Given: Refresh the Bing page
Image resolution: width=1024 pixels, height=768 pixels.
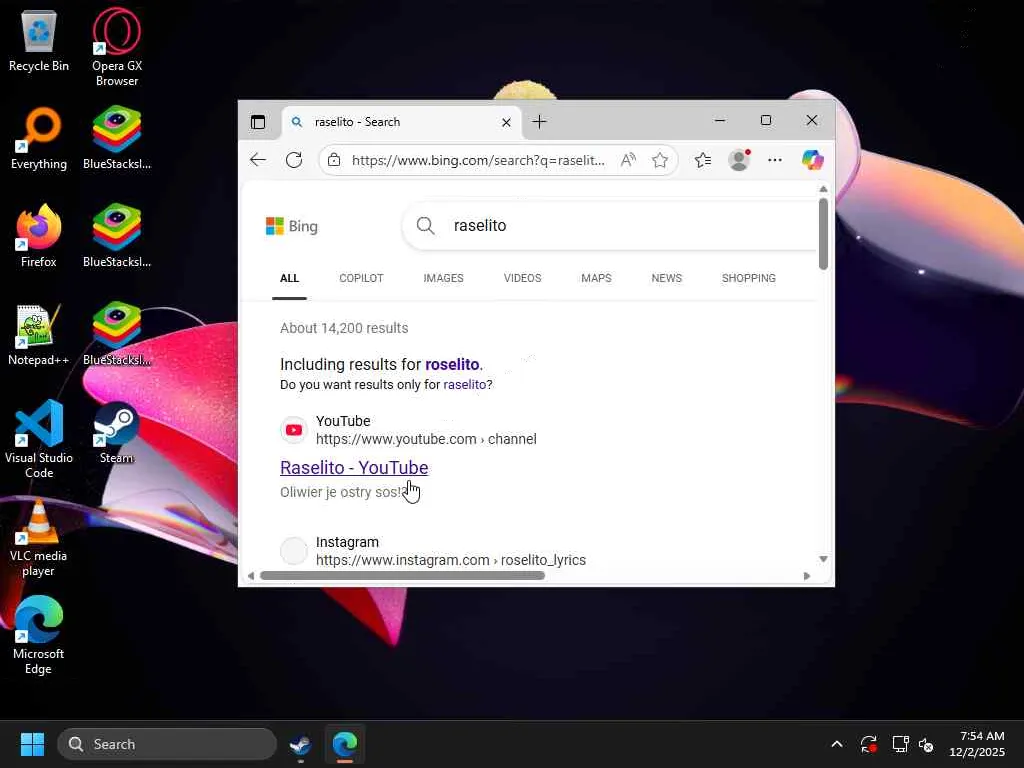Looking at the screenshot, I should pos(294,160).
